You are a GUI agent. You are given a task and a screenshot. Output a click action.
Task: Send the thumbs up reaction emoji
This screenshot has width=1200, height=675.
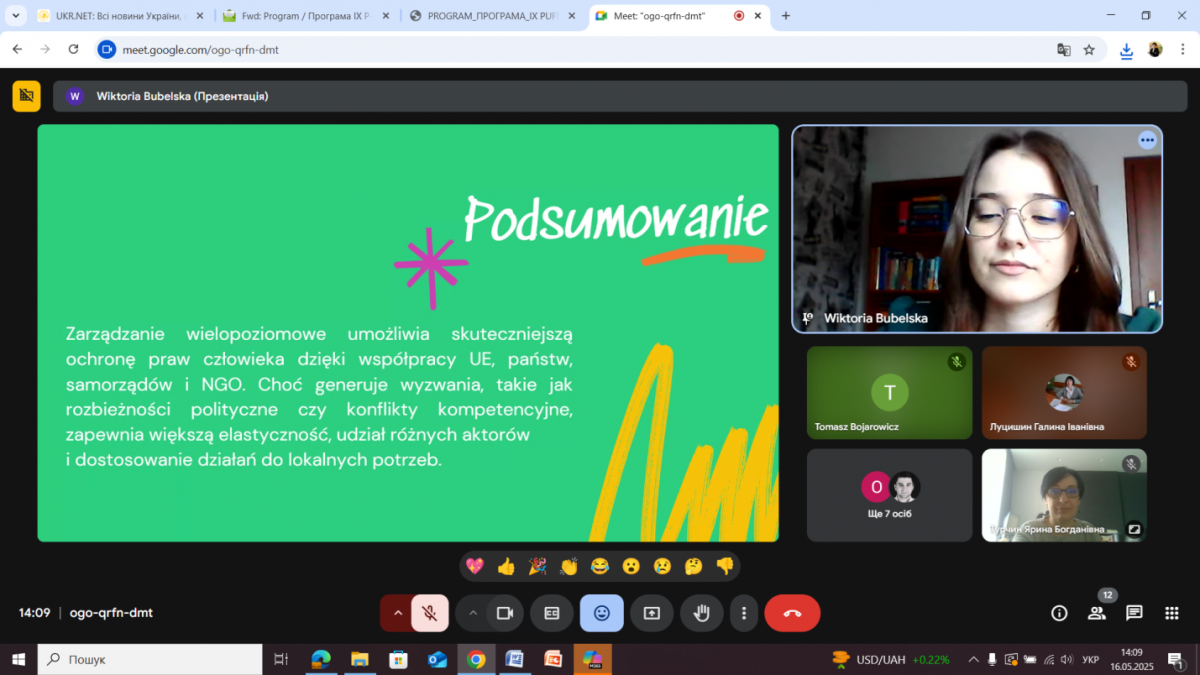506,567
